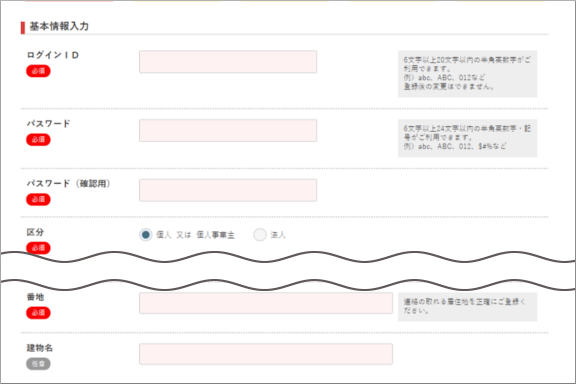
Task: Click the 建物名 input field
Action: click(266, 354)
